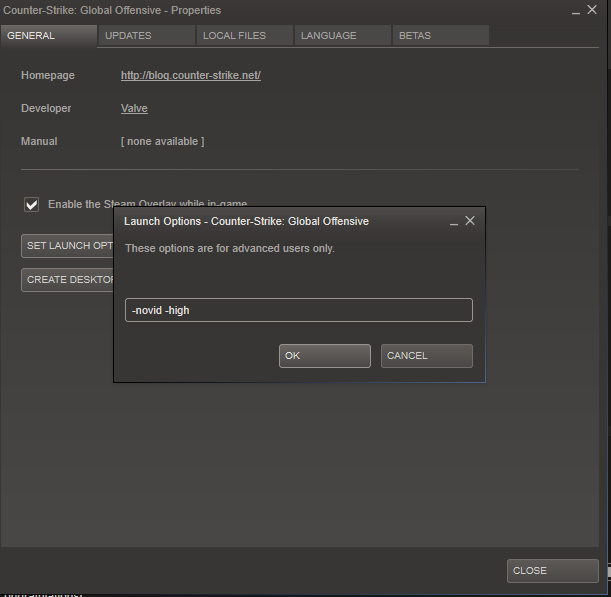Open the blog.counter-strike.net homepage link

coord(191,75)
